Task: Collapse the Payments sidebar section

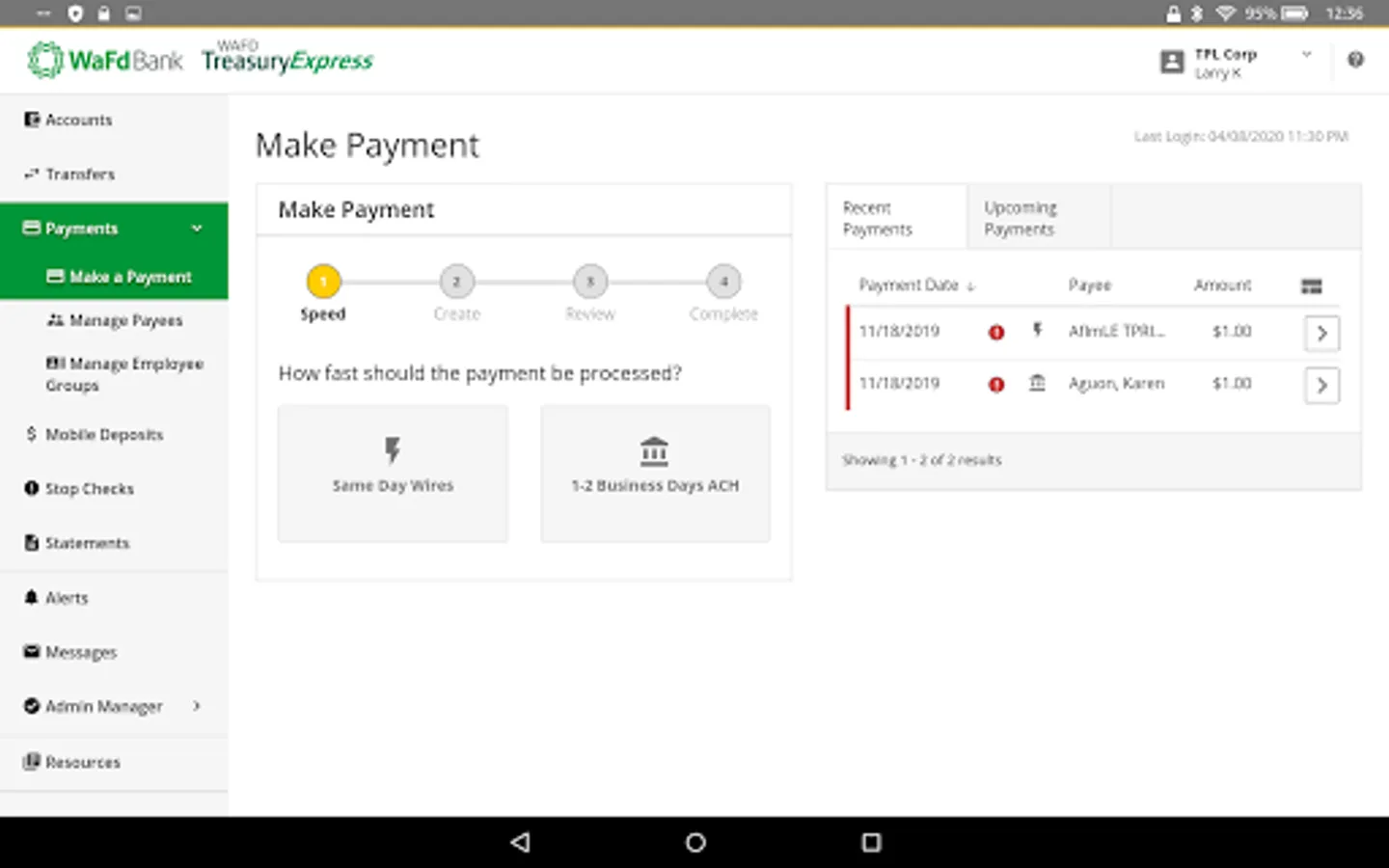Action: click(197, 229)
